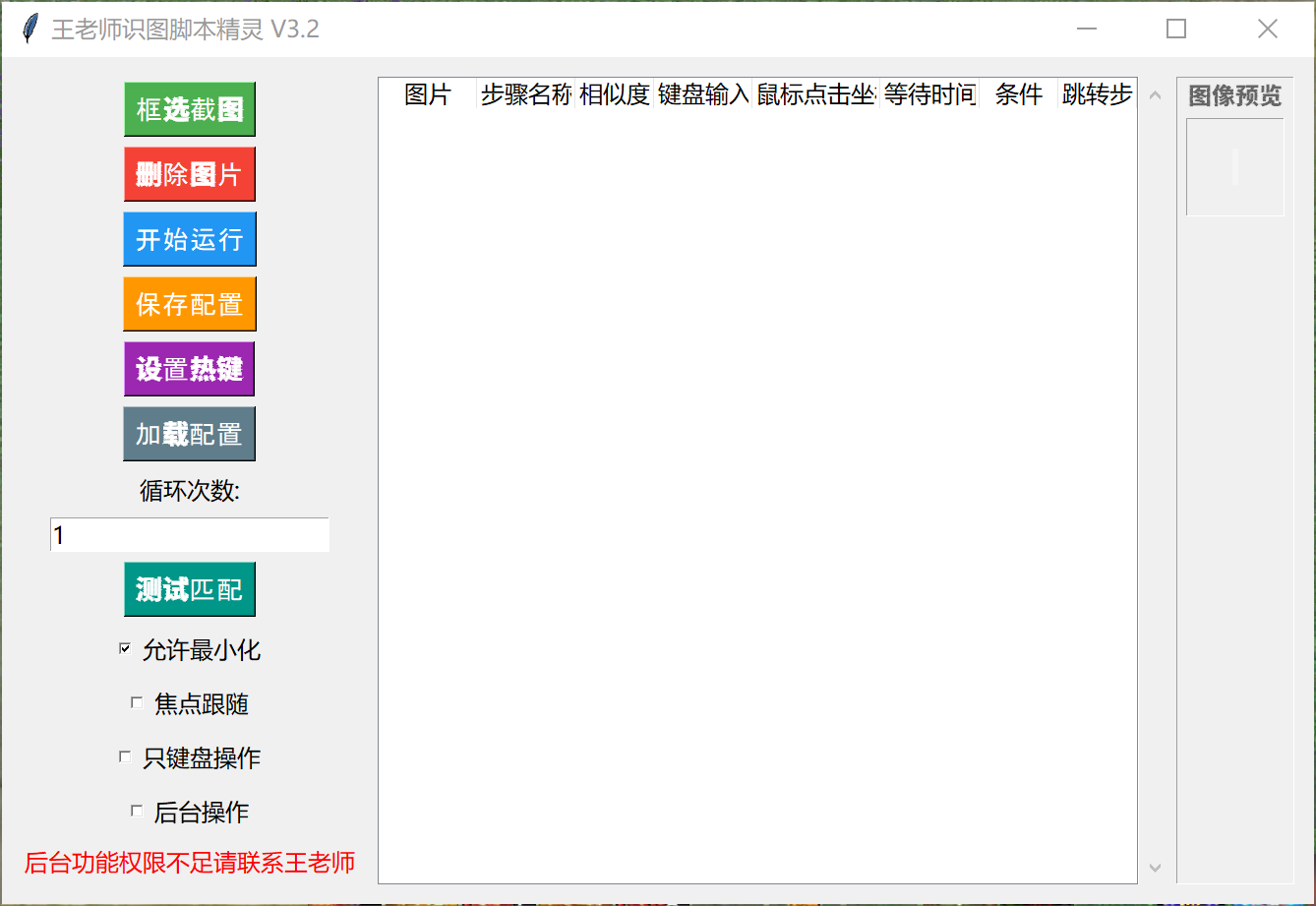
Task: Click the 框选截图 button
Action: (190, 109)
